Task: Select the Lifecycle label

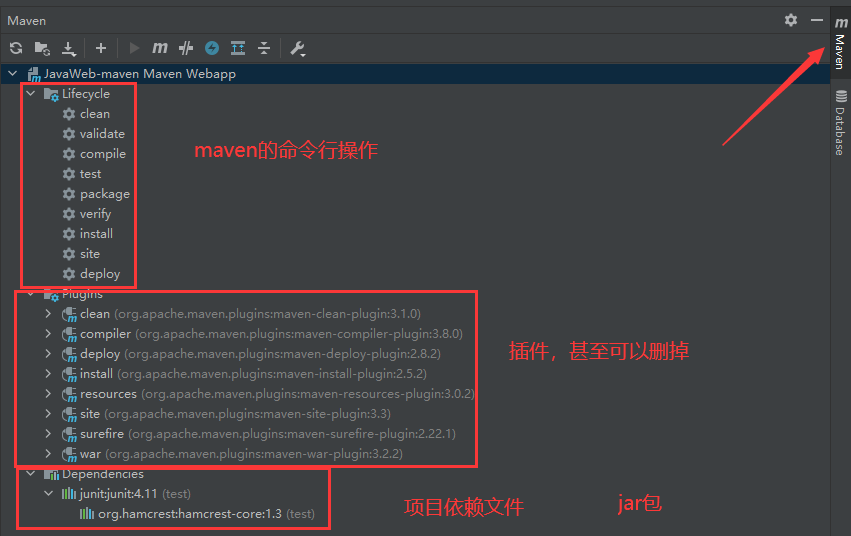Action: point(86,94)
